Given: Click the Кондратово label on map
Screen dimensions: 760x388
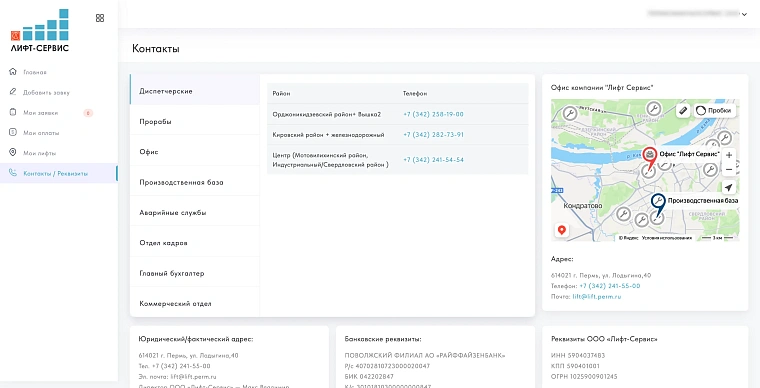Looking at the screenshot, I should coord(584,205).
